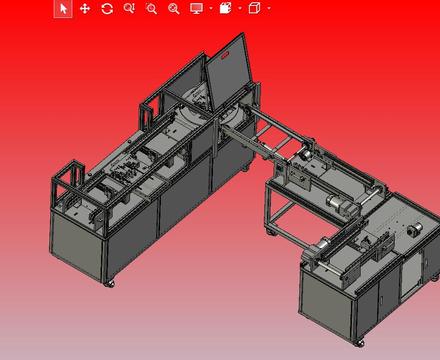440x360 pixels.
Task: Select the raised lid panel with red label
Action: (229, 72)
